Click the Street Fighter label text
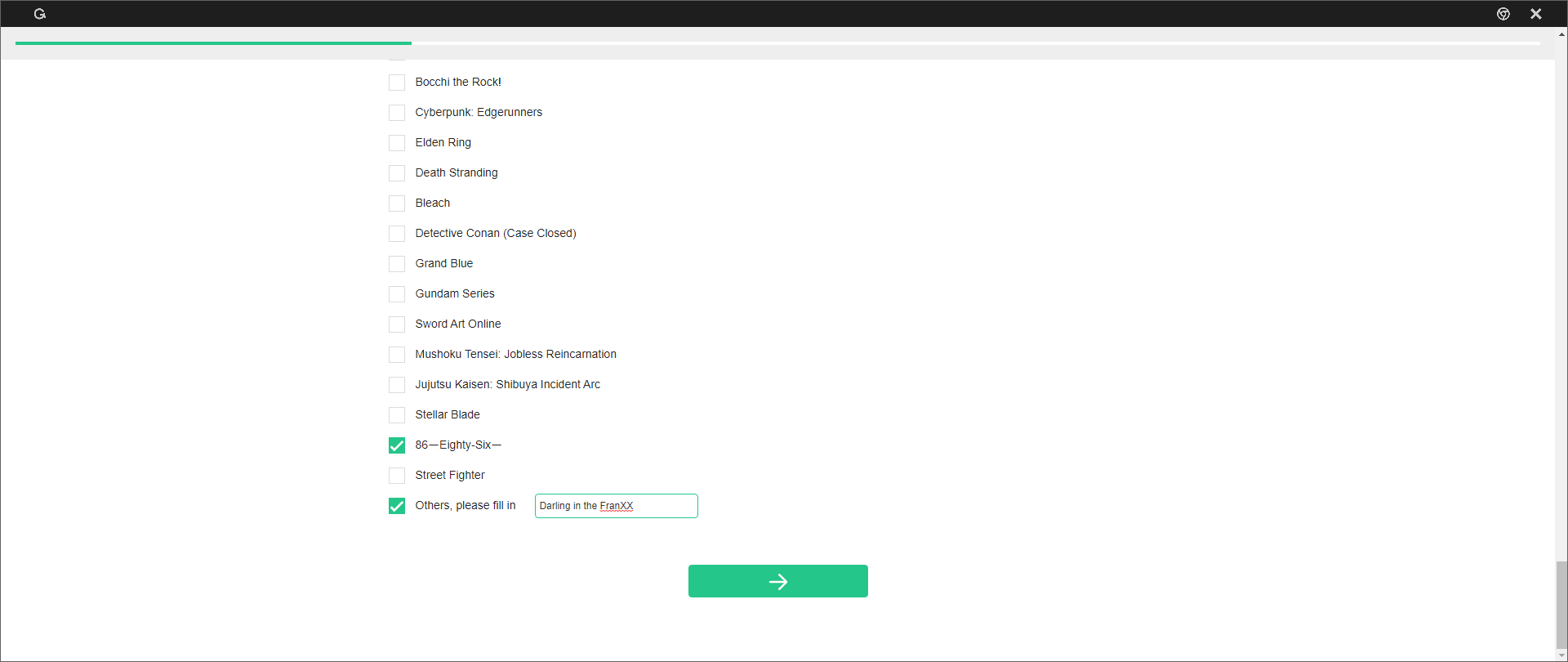This screenshot has width=1568, height=662. 450,476
